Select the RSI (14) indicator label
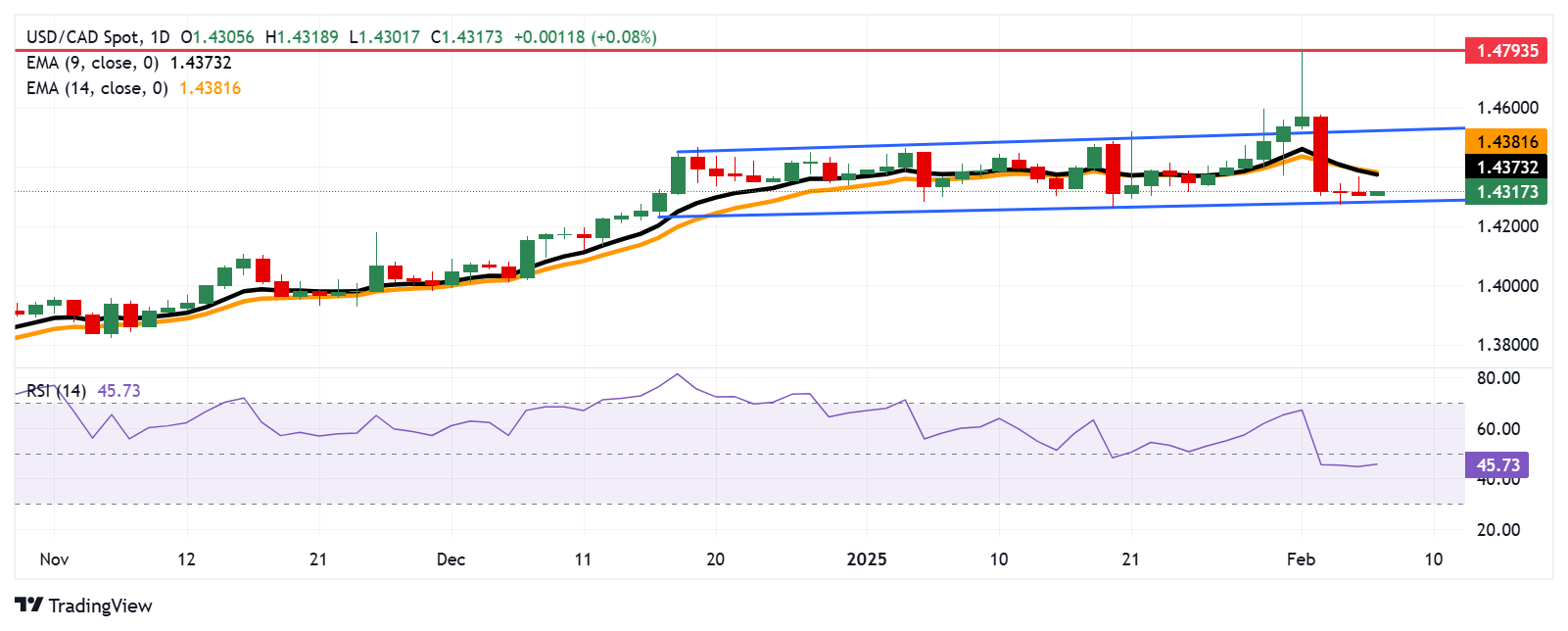This screenshot has width=1568, height=631. [x=57, y=391]
